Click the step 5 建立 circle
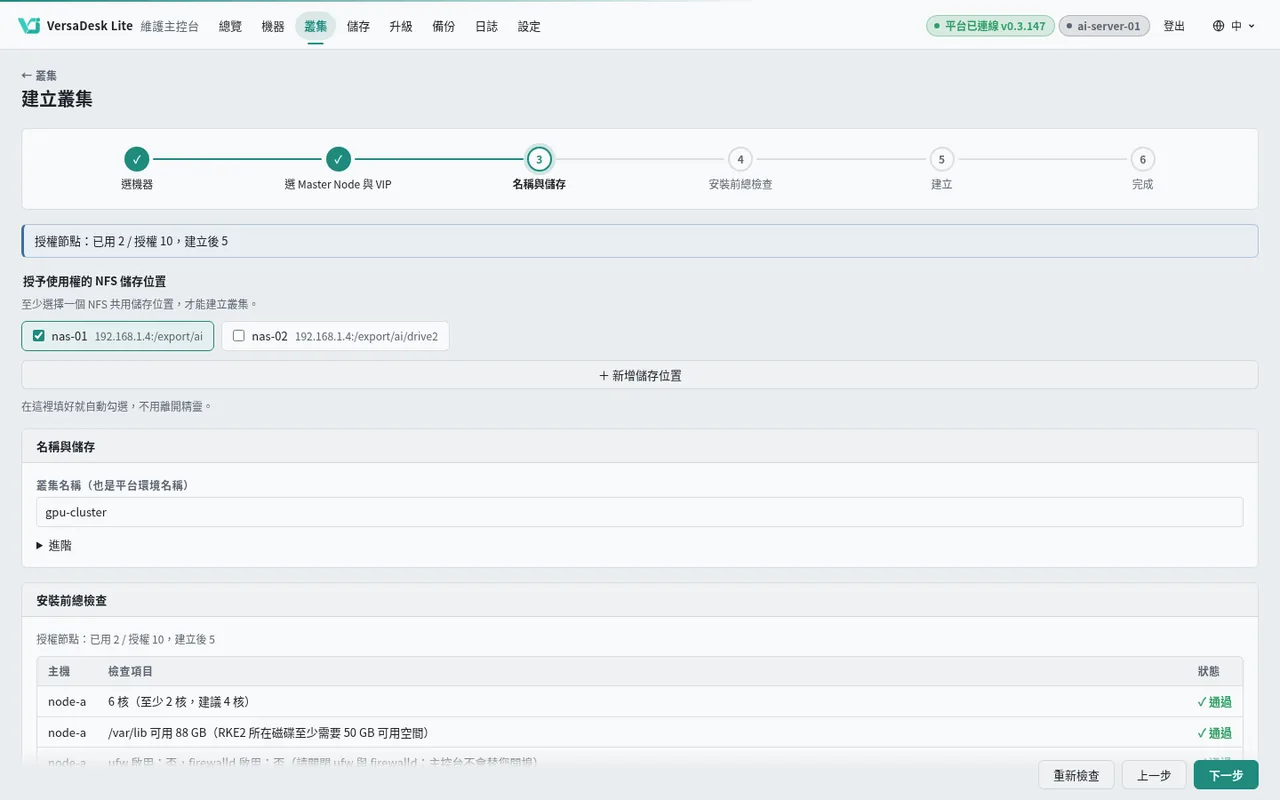The width and height of the screenshot is (1280, 800). [941, 159]
